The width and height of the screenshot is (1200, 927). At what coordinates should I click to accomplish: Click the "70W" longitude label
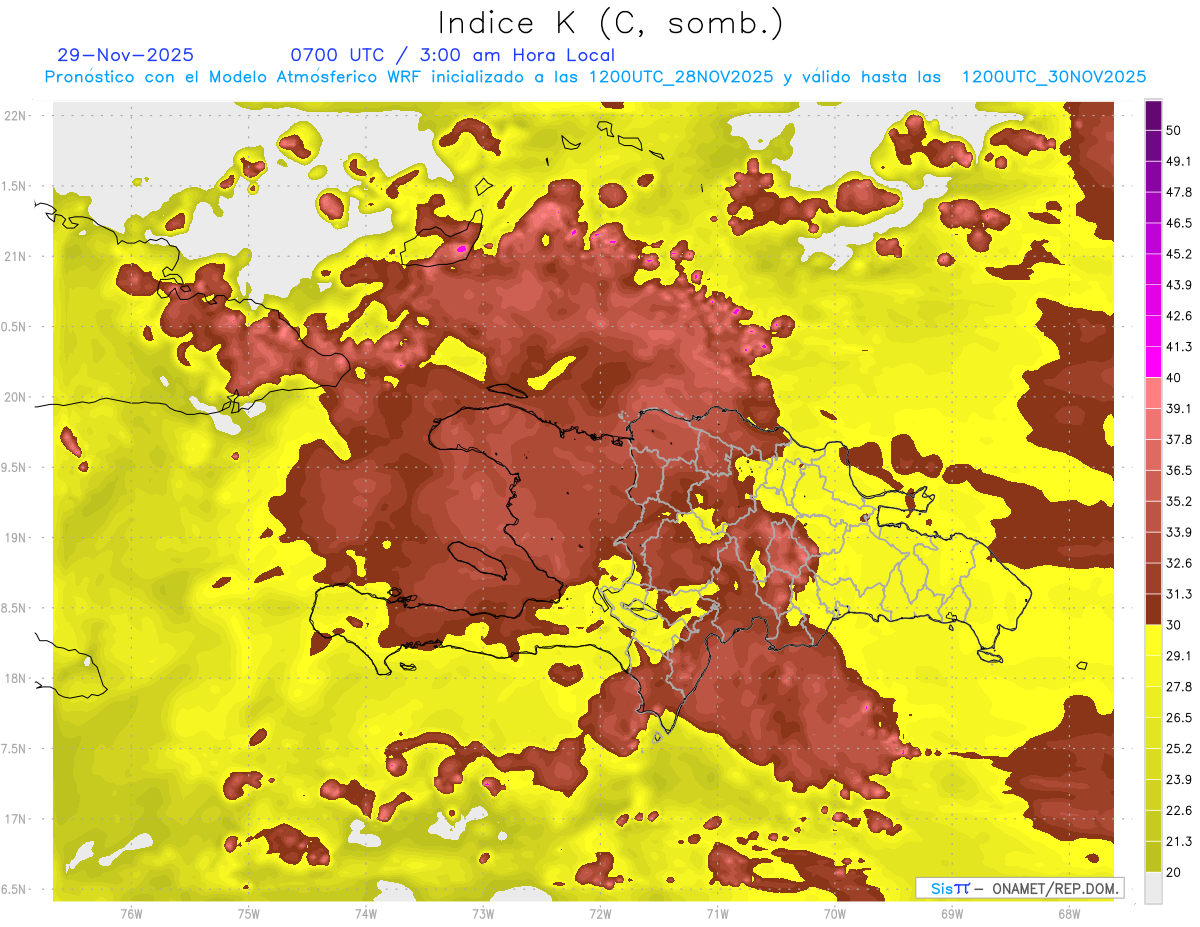click(834, 914)
